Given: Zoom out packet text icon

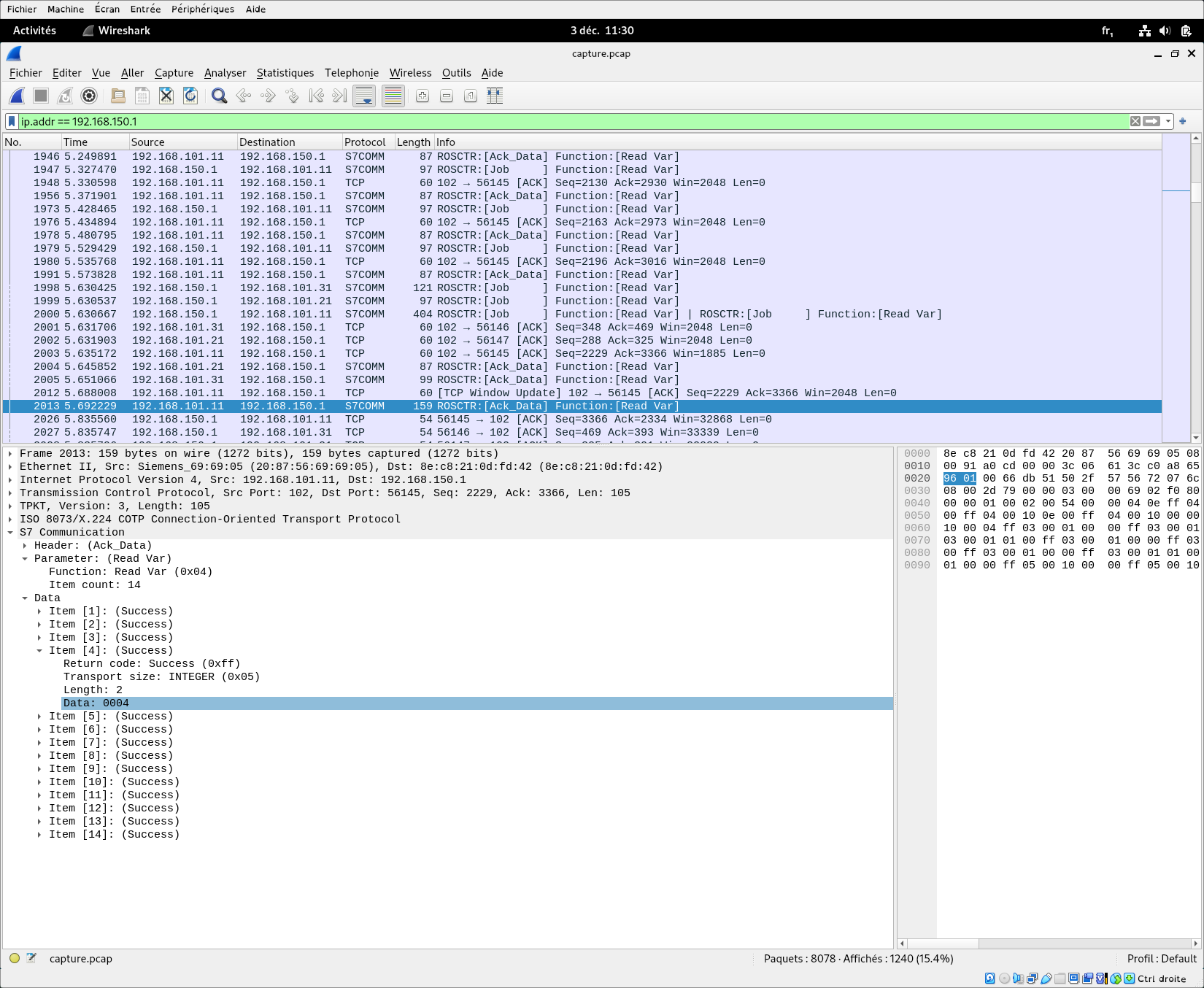Looking at the screenshot, I should pos(447,96).
